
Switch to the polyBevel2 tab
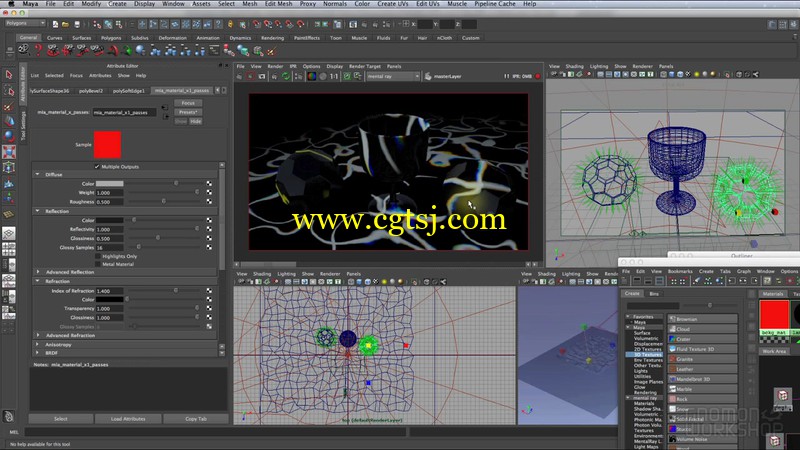[91, 90]
